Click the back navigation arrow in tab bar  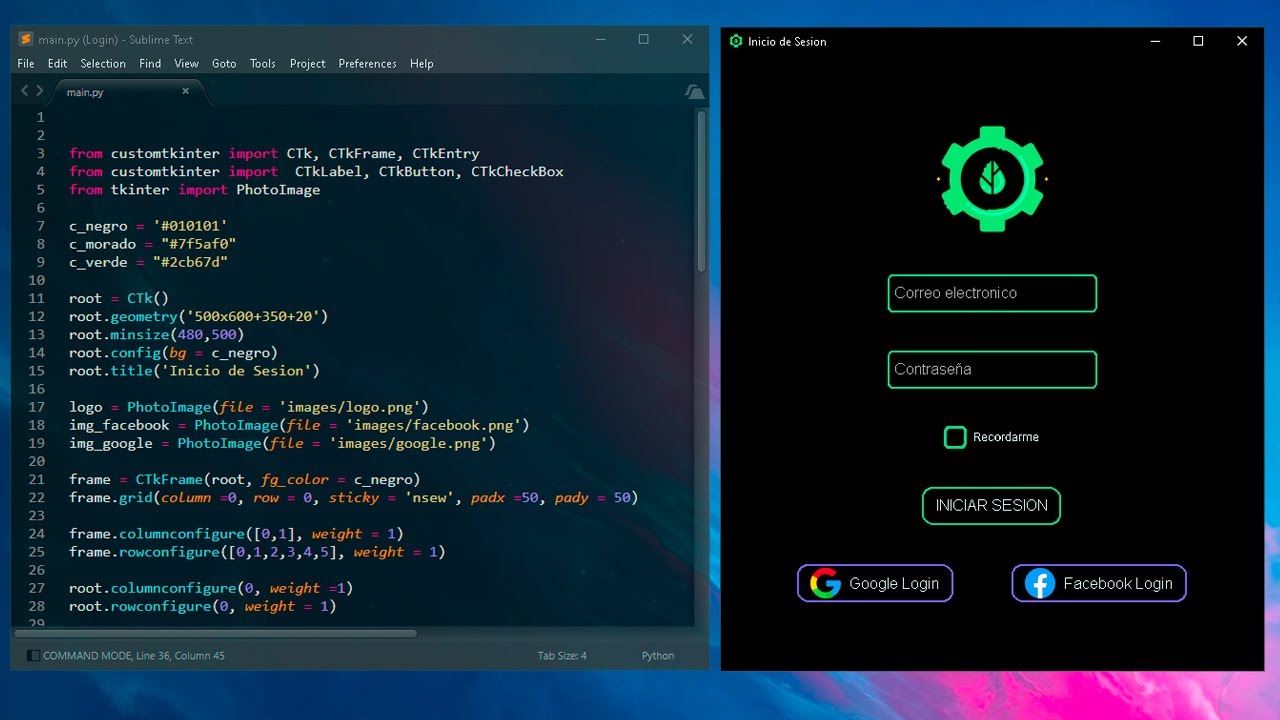tap(26, 91)
